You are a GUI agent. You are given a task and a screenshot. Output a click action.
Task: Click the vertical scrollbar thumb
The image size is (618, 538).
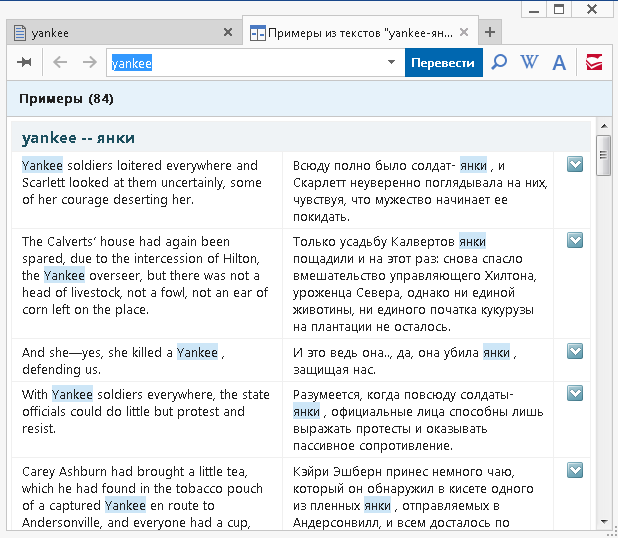coord(603,155)
